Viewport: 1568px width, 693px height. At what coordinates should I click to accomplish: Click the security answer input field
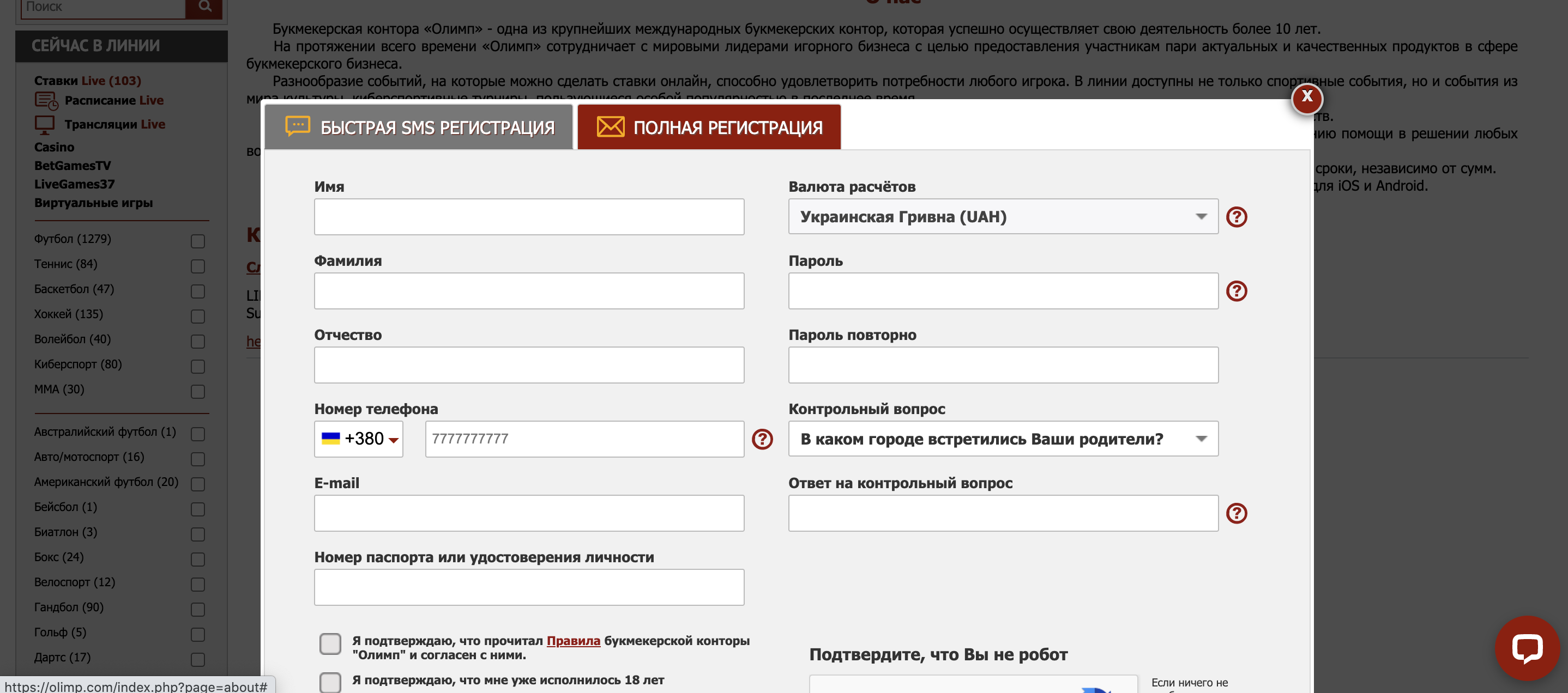(x=1003, y=513)
